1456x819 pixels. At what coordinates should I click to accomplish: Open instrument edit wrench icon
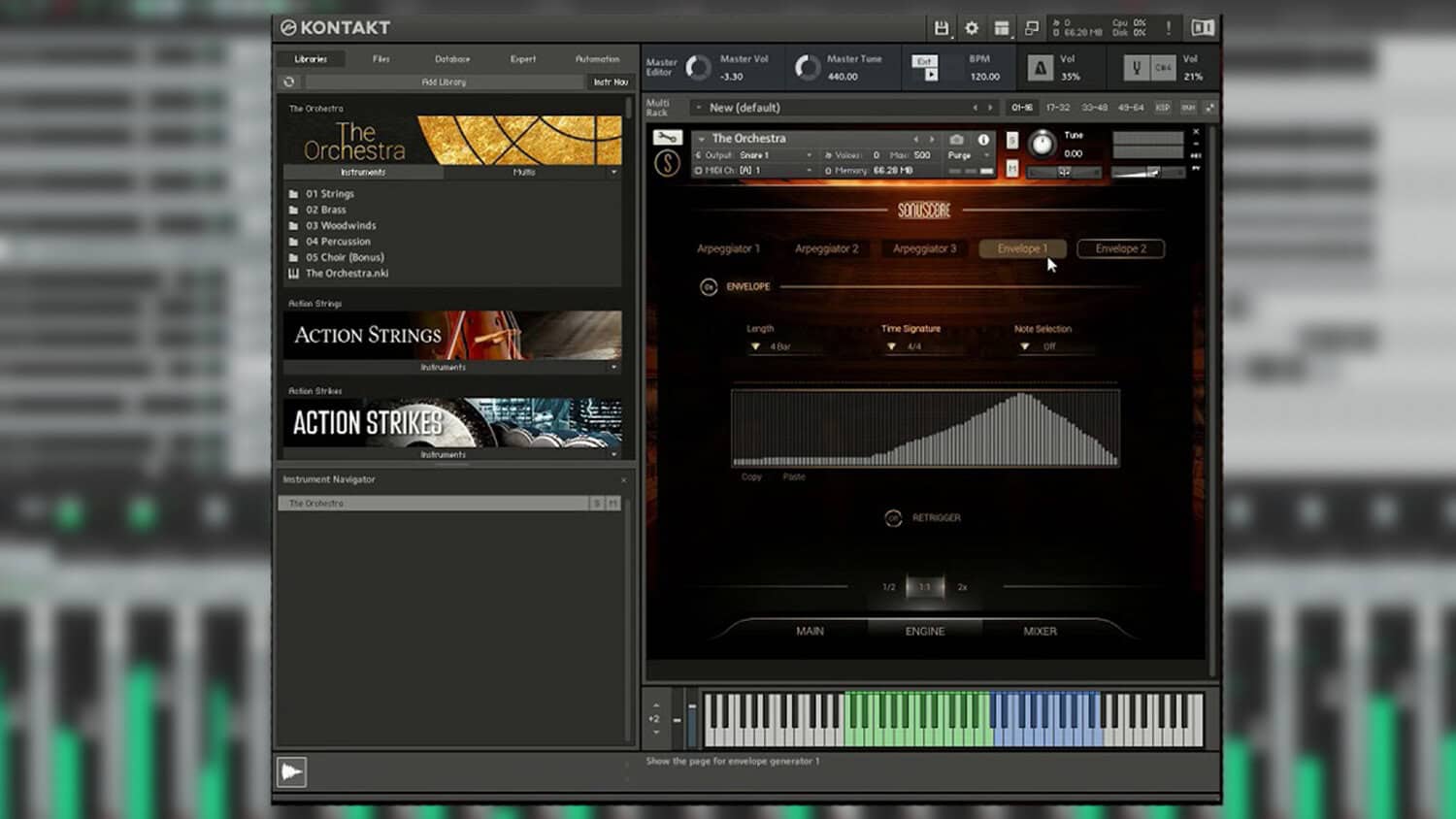click(x=667, y=138)
